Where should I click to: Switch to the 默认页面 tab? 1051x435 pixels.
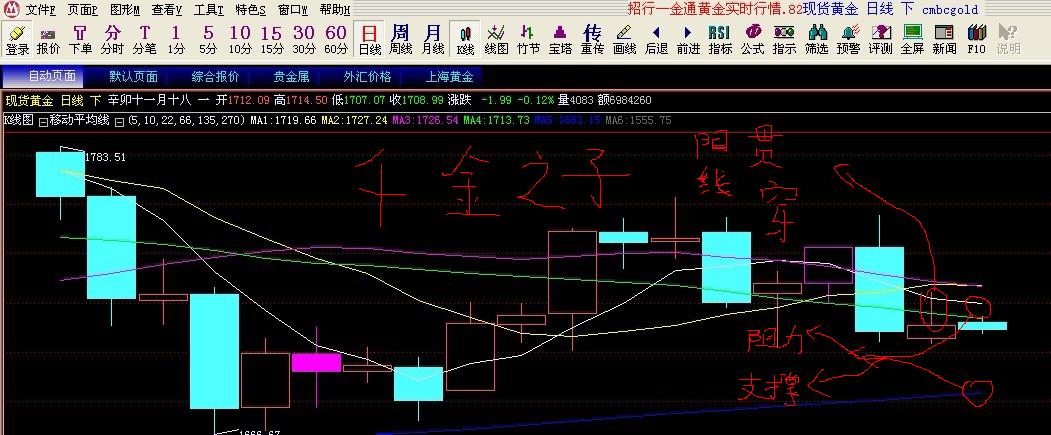133,76
